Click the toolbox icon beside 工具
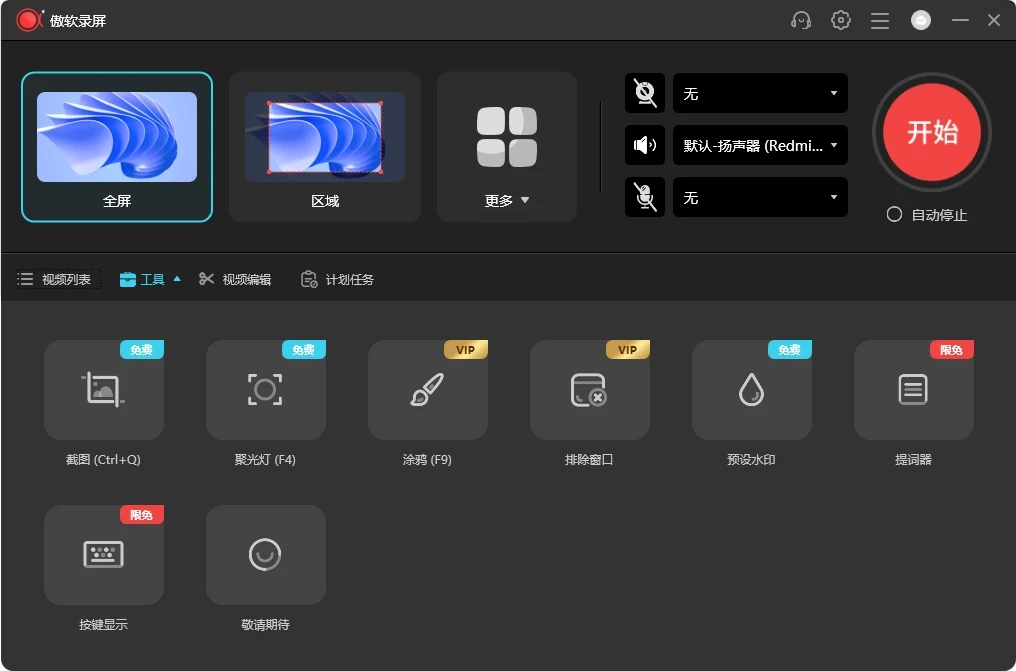The width and height of the screenshot is (1016, 671). tap(128, 279)
